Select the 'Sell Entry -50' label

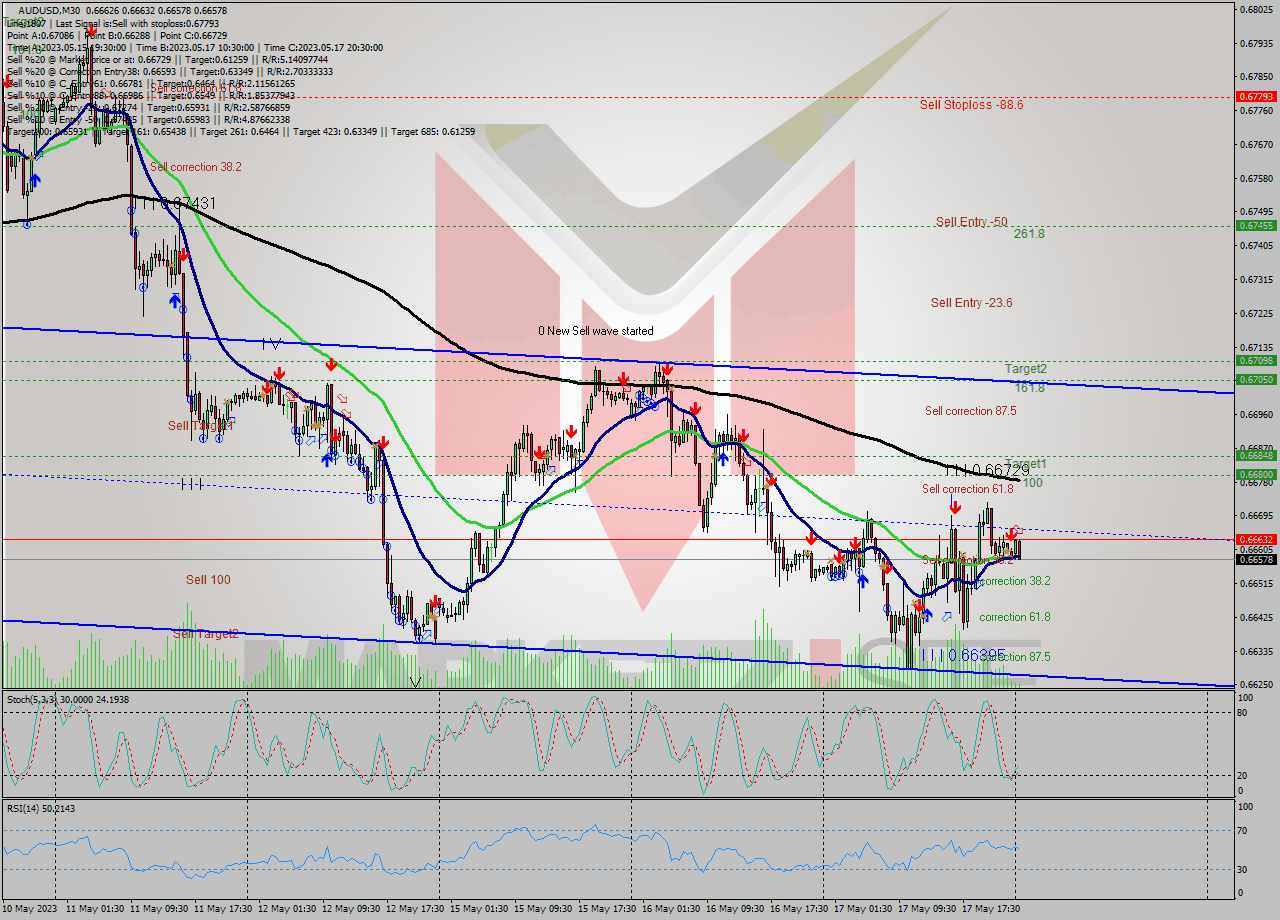coord(971,221)
